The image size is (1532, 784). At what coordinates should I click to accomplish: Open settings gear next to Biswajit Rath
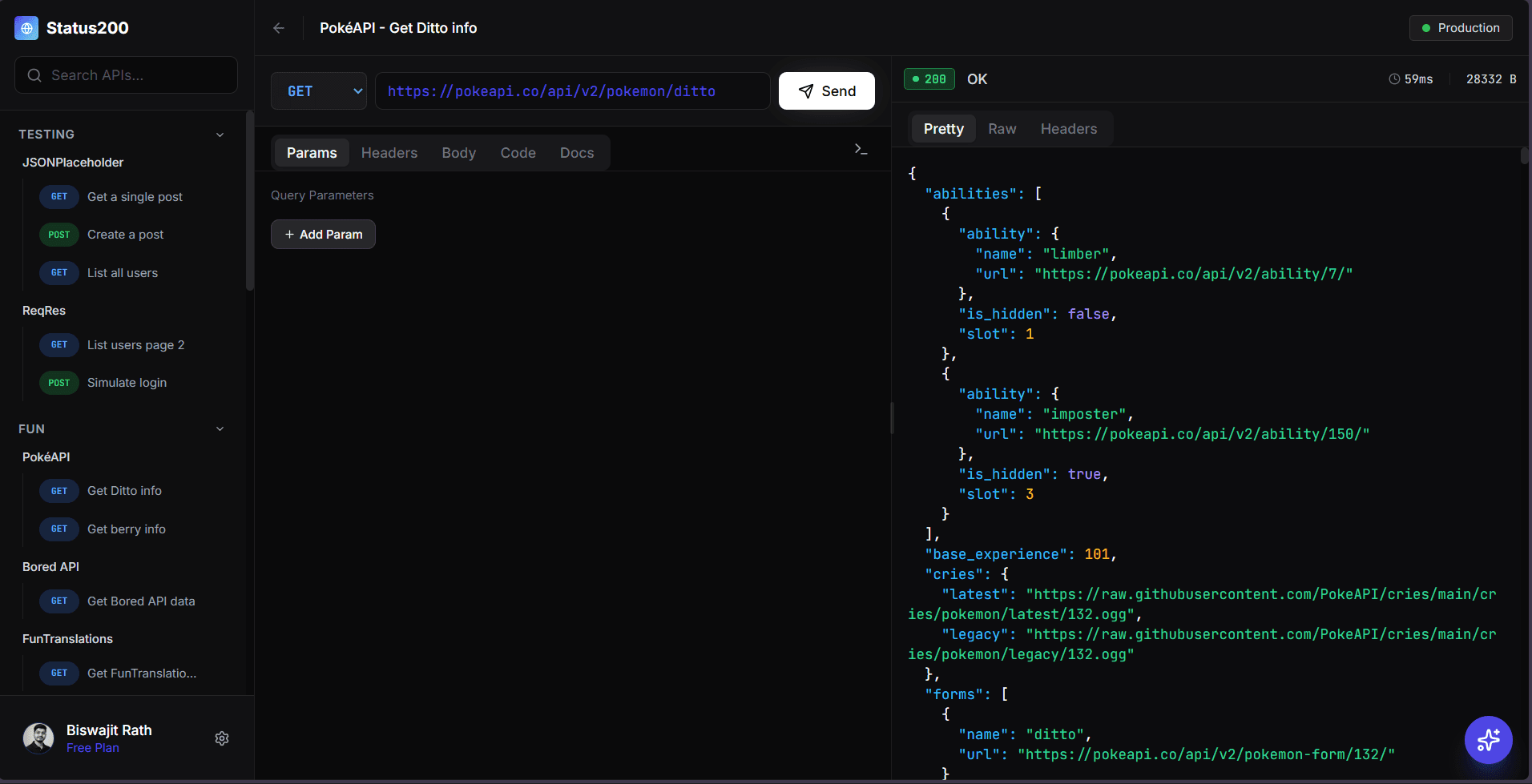tap(222, 738)
